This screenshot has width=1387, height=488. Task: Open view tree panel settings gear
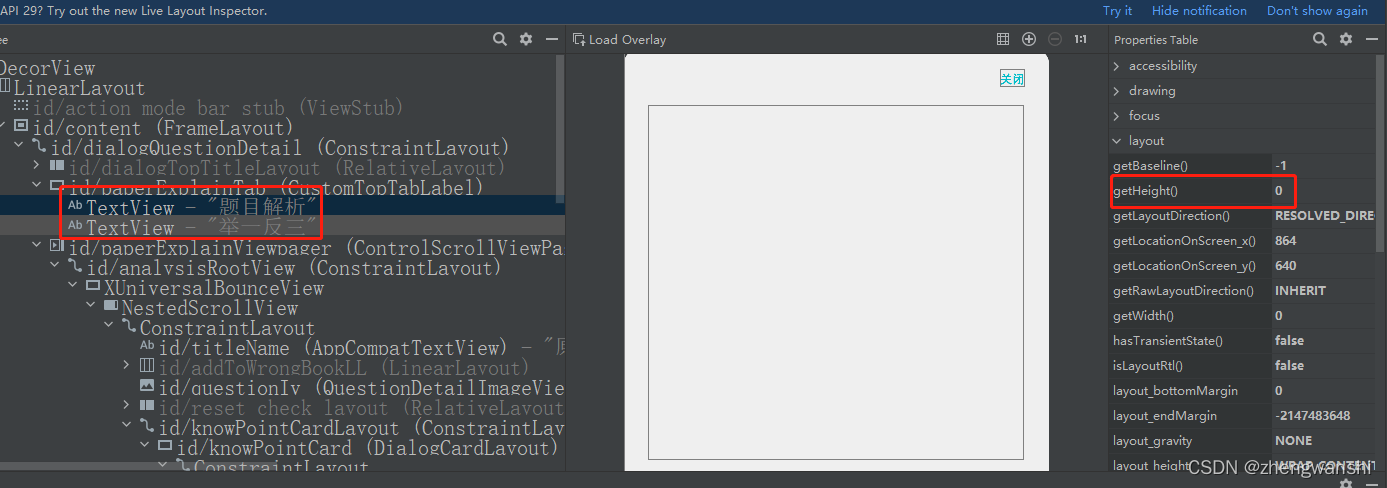tap(526, 39)
